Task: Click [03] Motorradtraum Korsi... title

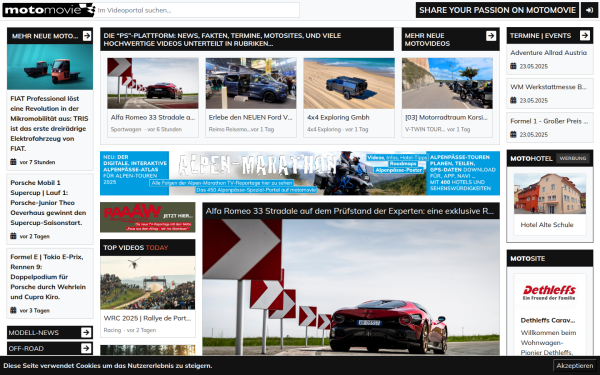Action: pyautogui.click(x=446, y=117)
